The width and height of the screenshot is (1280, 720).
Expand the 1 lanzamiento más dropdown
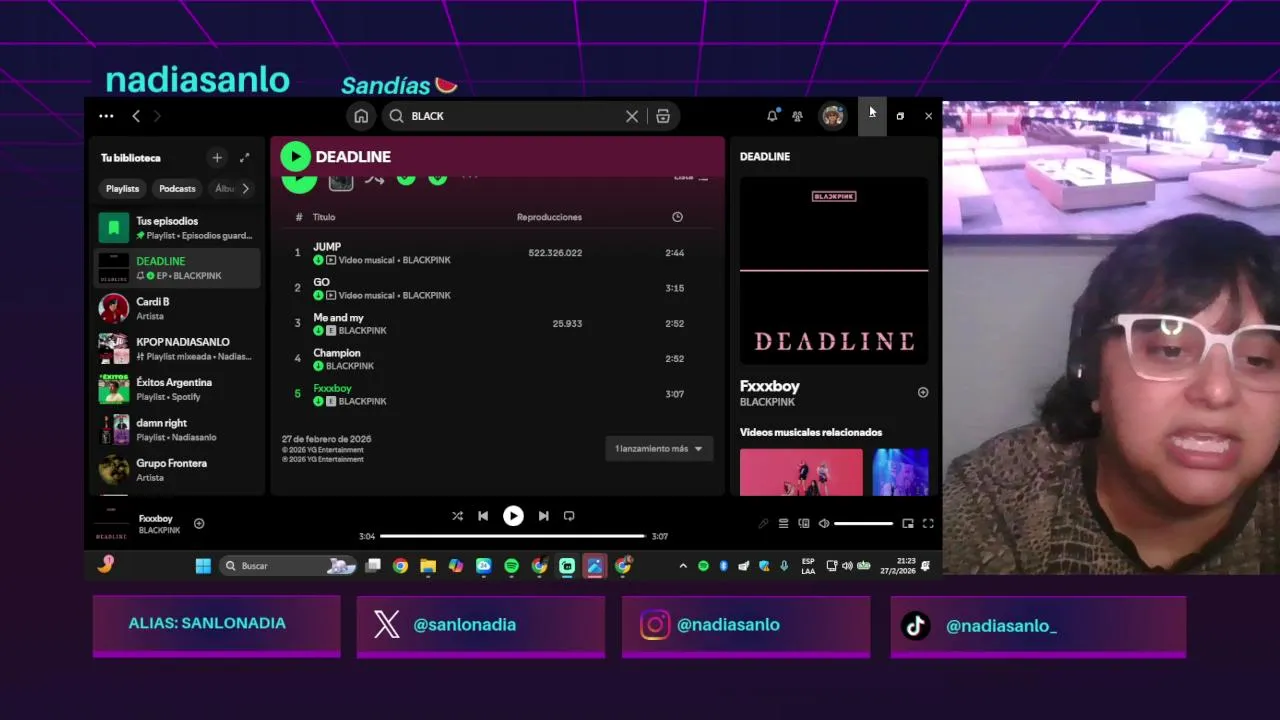coord(659,449)
